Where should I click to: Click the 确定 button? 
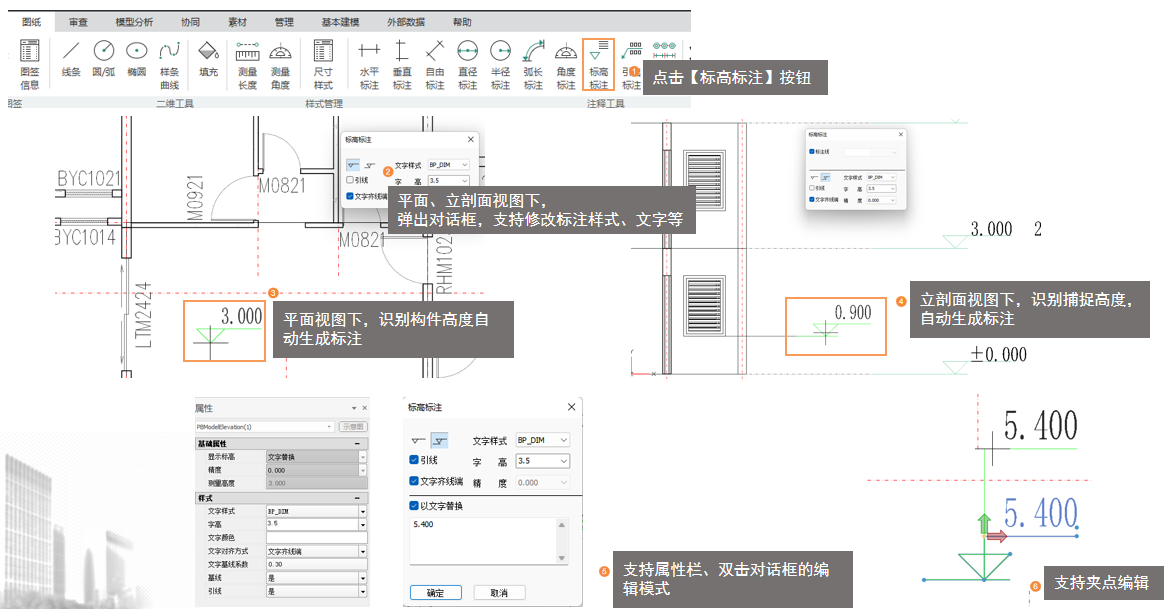[x=435, y=593]
